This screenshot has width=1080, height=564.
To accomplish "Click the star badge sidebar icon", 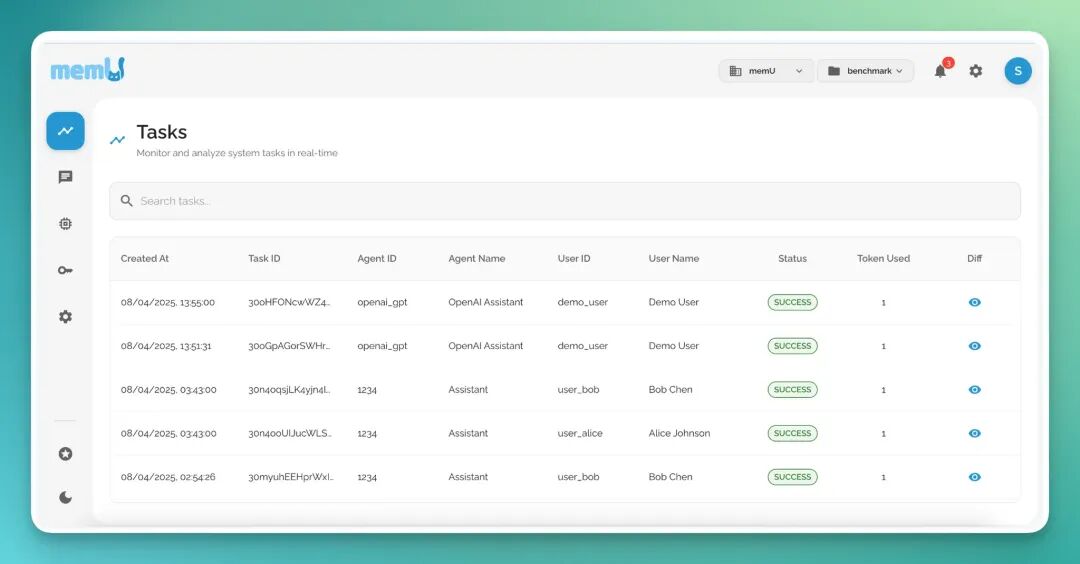I will [65, 454].
